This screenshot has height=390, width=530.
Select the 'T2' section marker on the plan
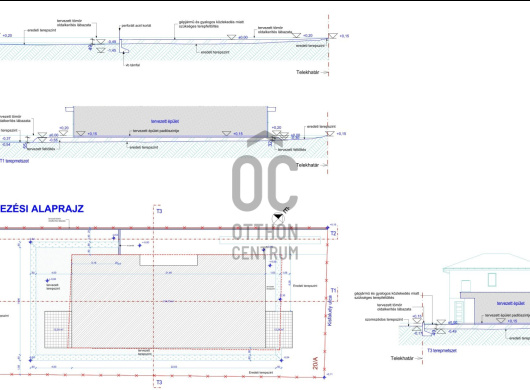(x=333, y=233)
